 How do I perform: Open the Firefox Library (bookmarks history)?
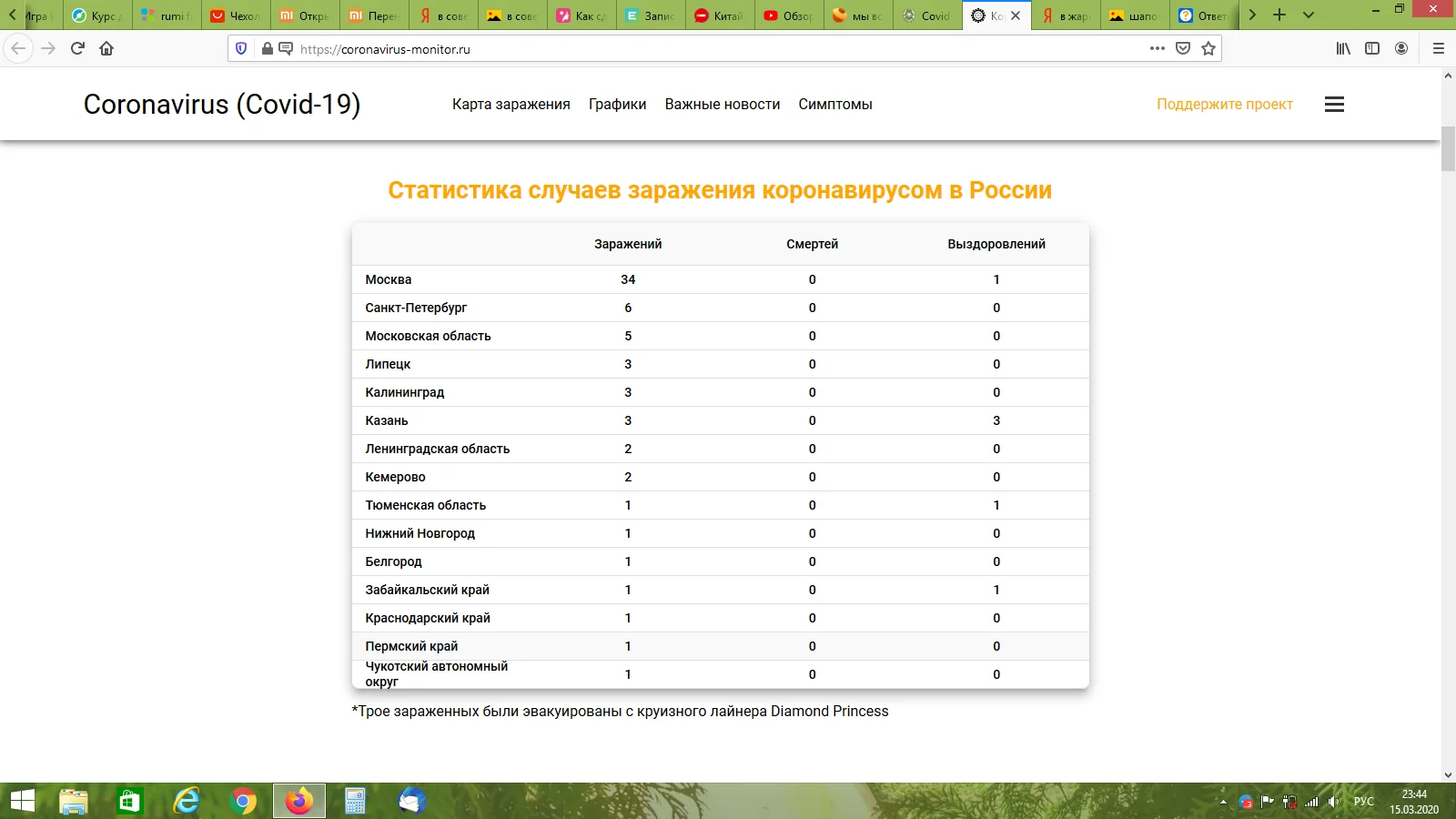tap(1341, 49)
